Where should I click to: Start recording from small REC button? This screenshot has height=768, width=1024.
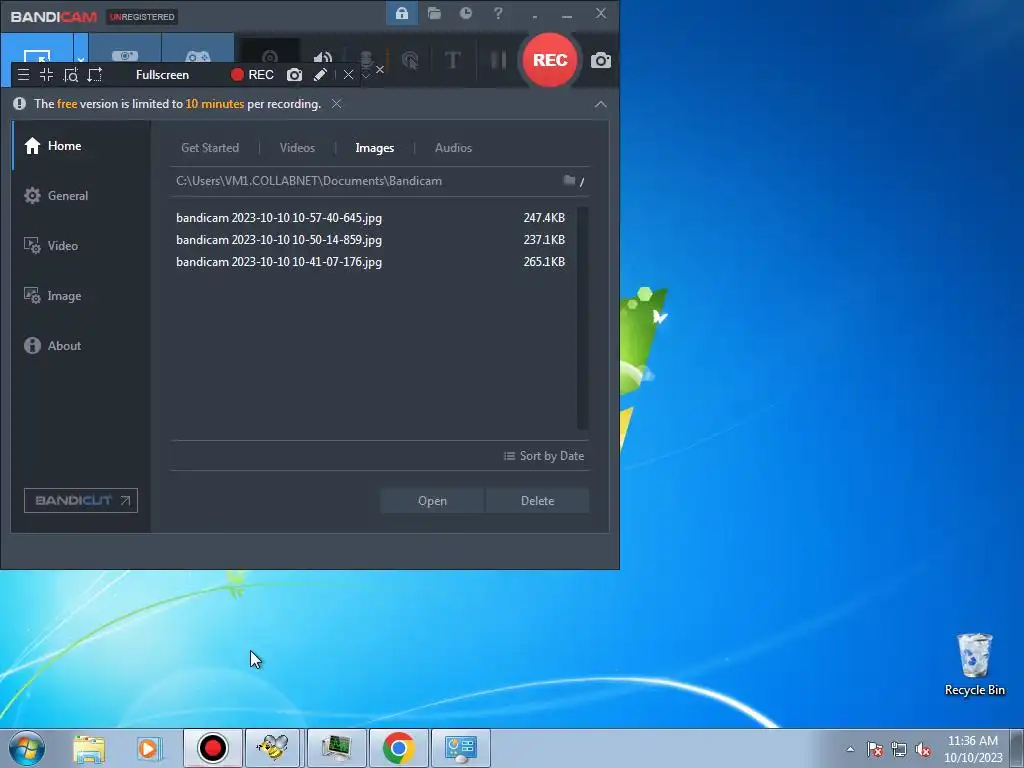(252, 74)
